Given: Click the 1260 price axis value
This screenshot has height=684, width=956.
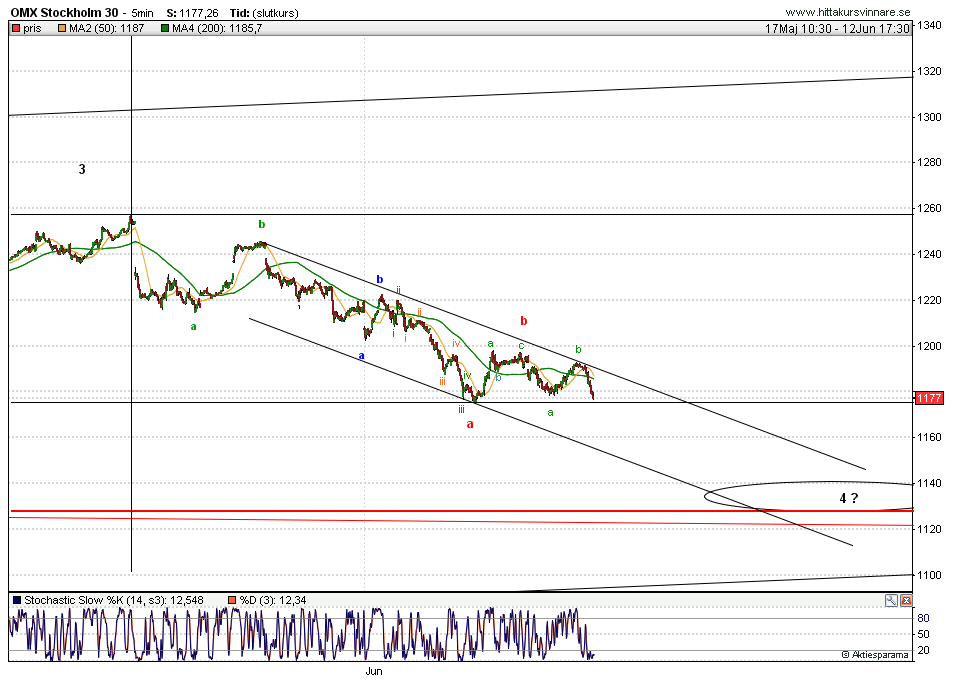Looking at the screenshot, I should pyautogui.click(x=930, y=208).
